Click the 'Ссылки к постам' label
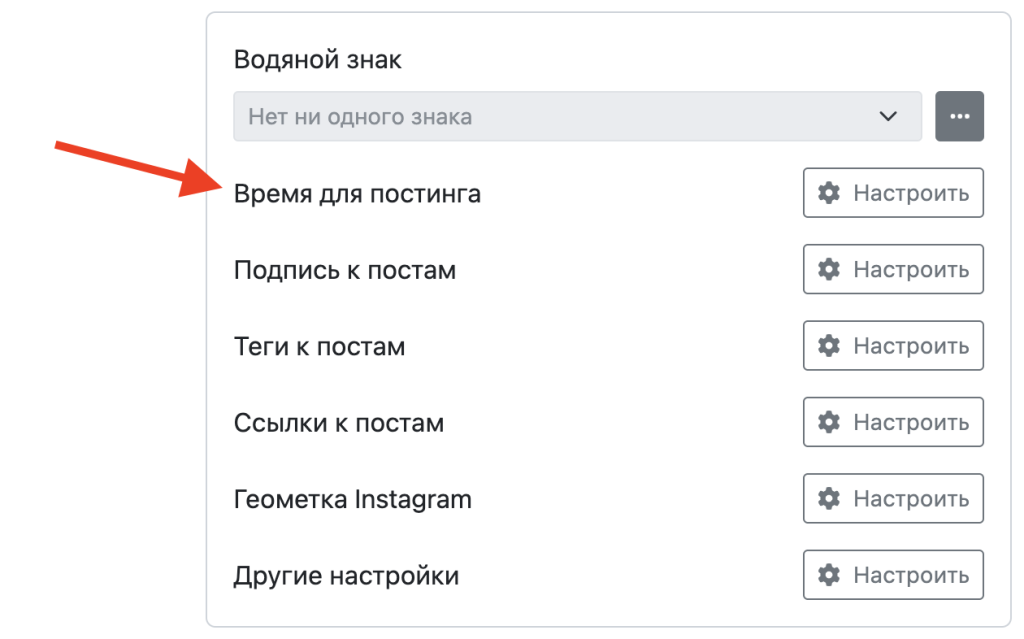 338,423
